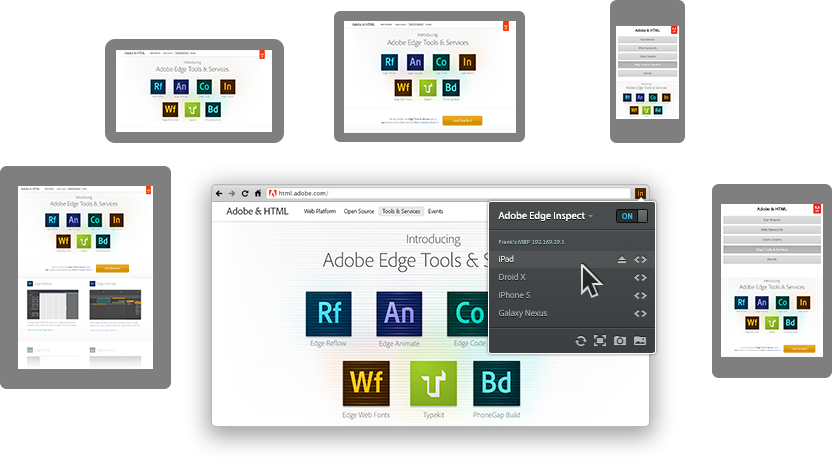Open the Web Platform menu item

click(x=319, y=211)
